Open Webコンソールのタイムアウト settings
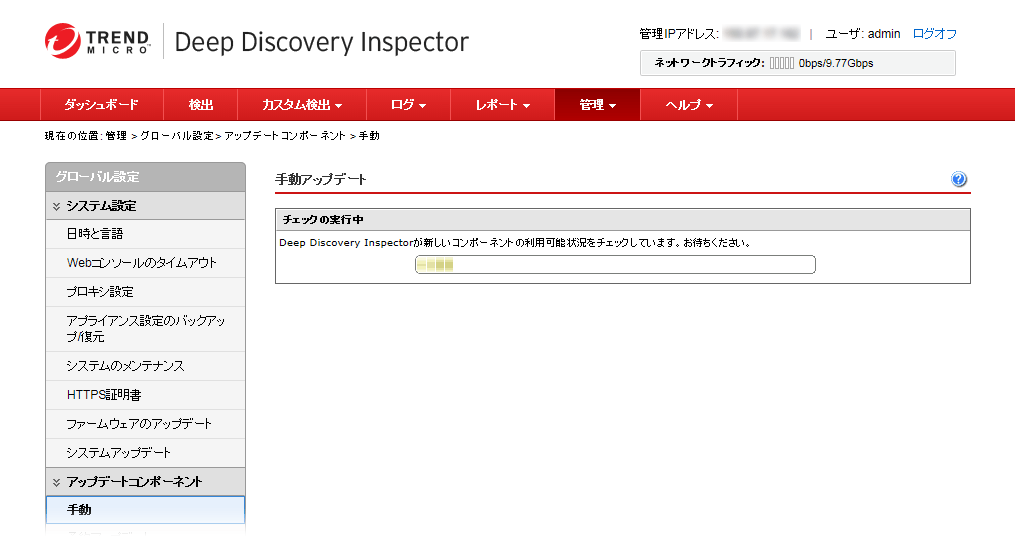 click(146, 263)
